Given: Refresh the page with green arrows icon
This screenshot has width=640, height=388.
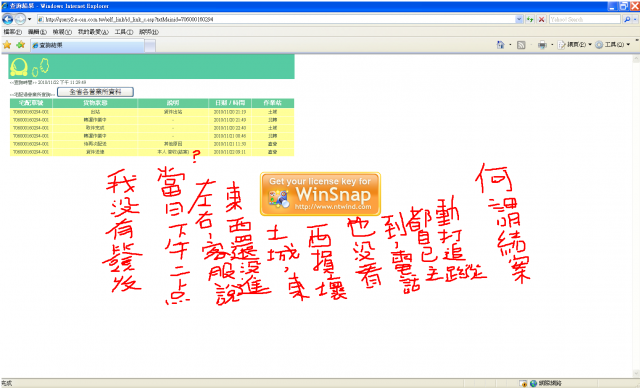Looking at the screenshot, I should tap(530, 19).
